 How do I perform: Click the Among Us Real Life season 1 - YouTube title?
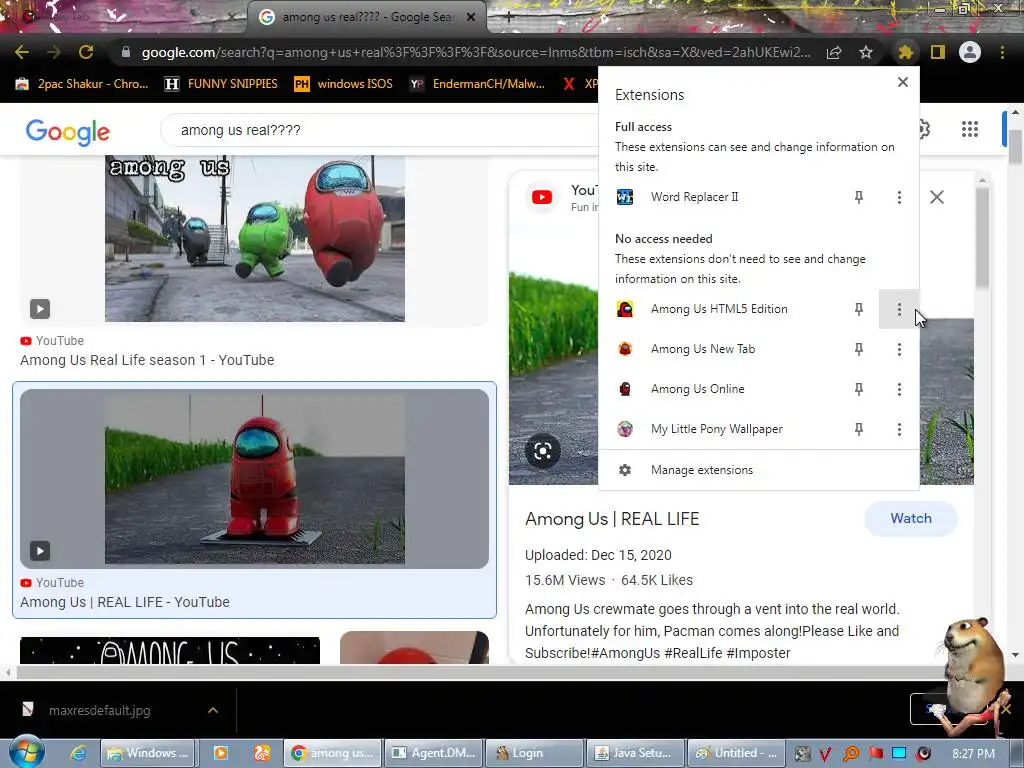click(147, 360)
